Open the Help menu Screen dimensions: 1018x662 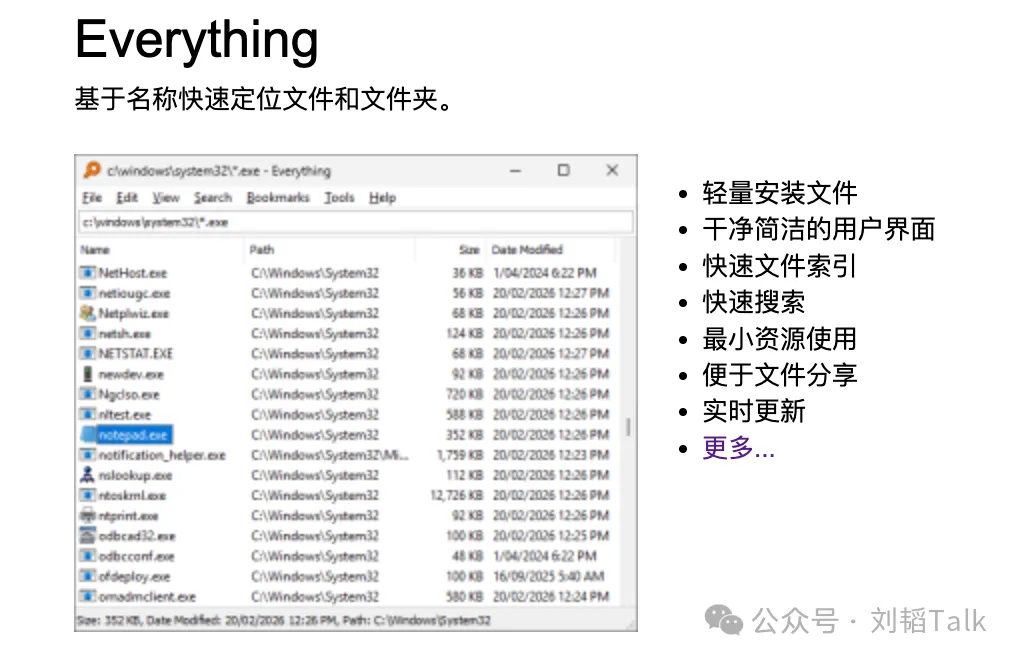click(382, 197)
